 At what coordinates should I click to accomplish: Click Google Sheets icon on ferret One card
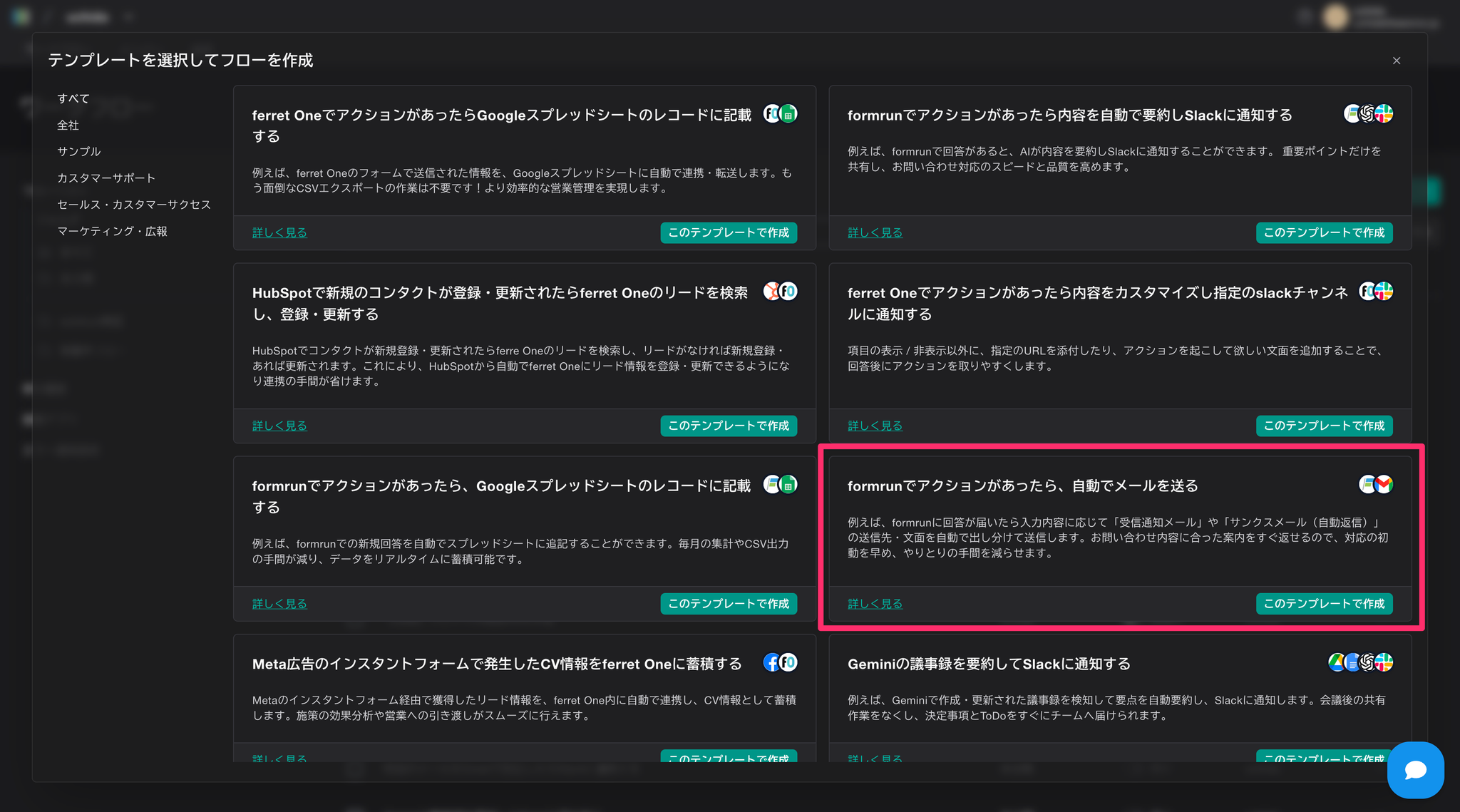(788, 113)
